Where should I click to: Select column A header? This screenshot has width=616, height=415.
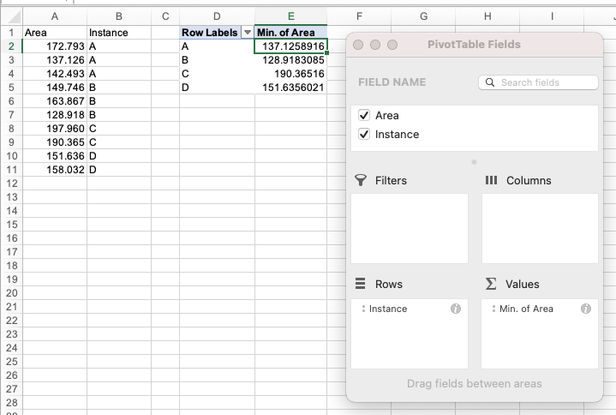[55, 17]
